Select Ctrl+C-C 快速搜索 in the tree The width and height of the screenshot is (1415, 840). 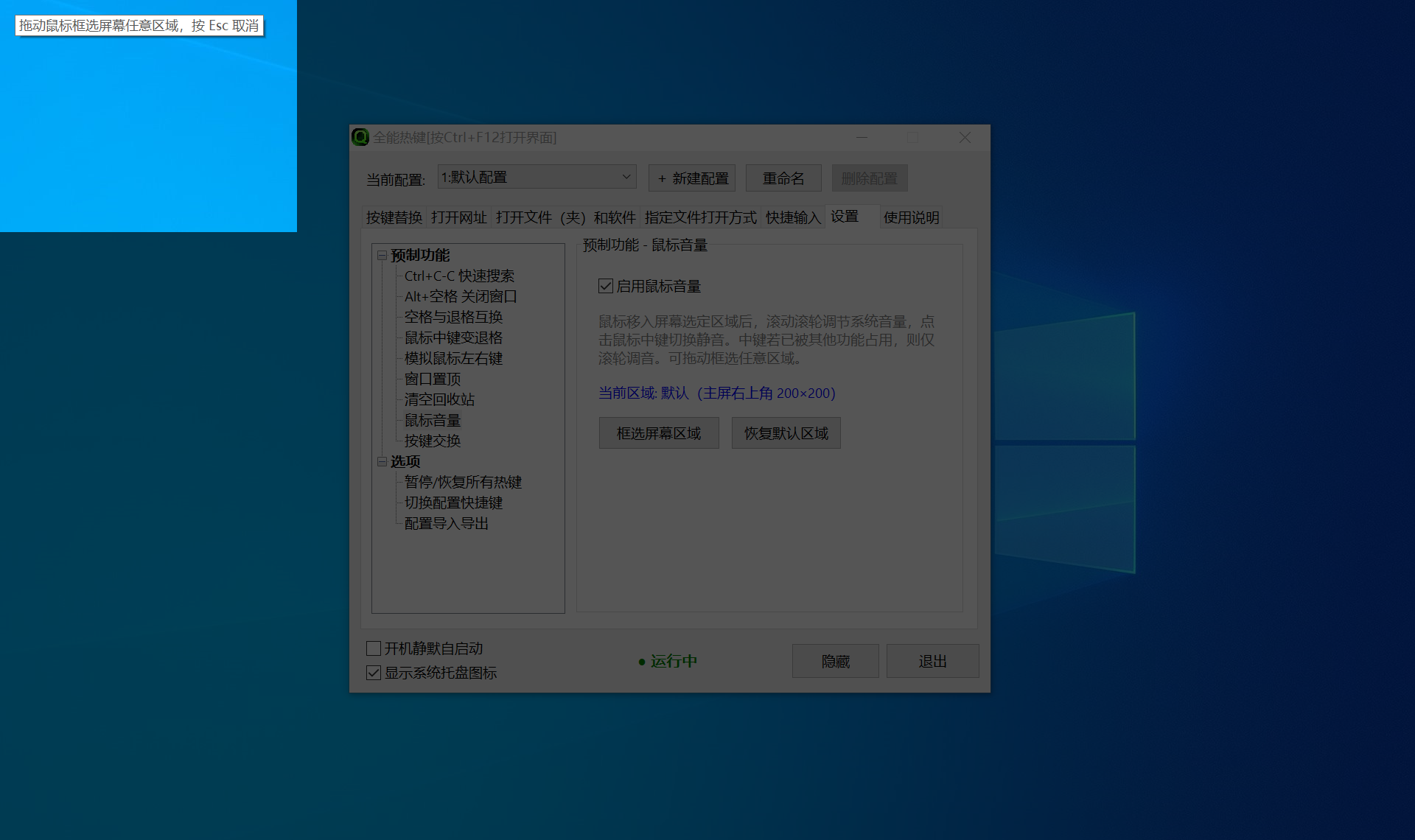(x=459, y=276)
